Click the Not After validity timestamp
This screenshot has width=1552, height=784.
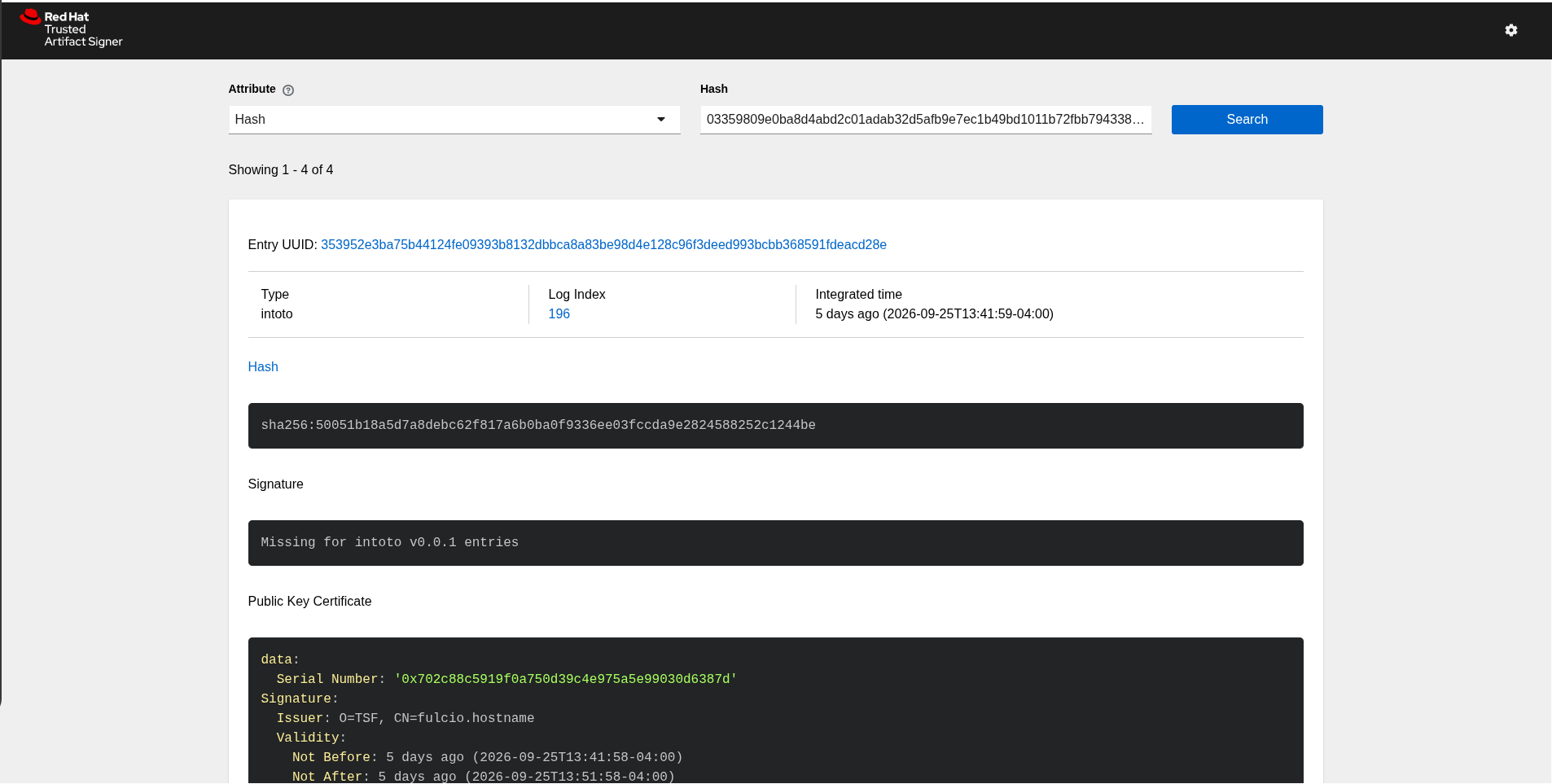click(527, 777)
